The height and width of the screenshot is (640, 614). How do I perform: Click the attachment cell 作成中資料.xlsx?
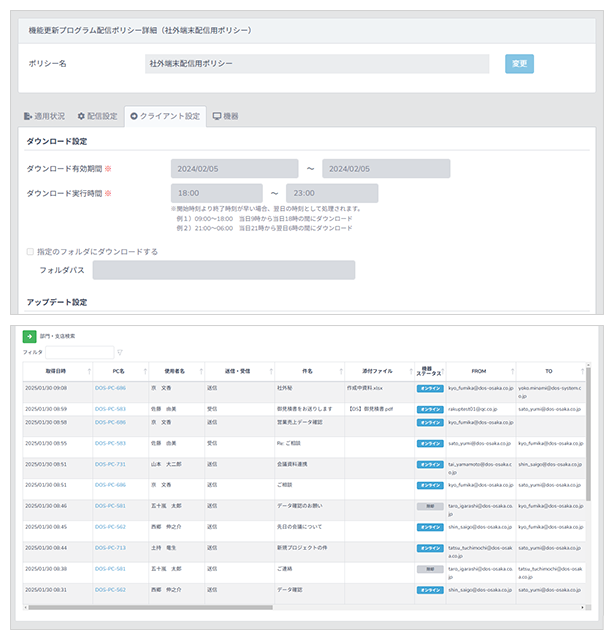(x=365, y=388)
